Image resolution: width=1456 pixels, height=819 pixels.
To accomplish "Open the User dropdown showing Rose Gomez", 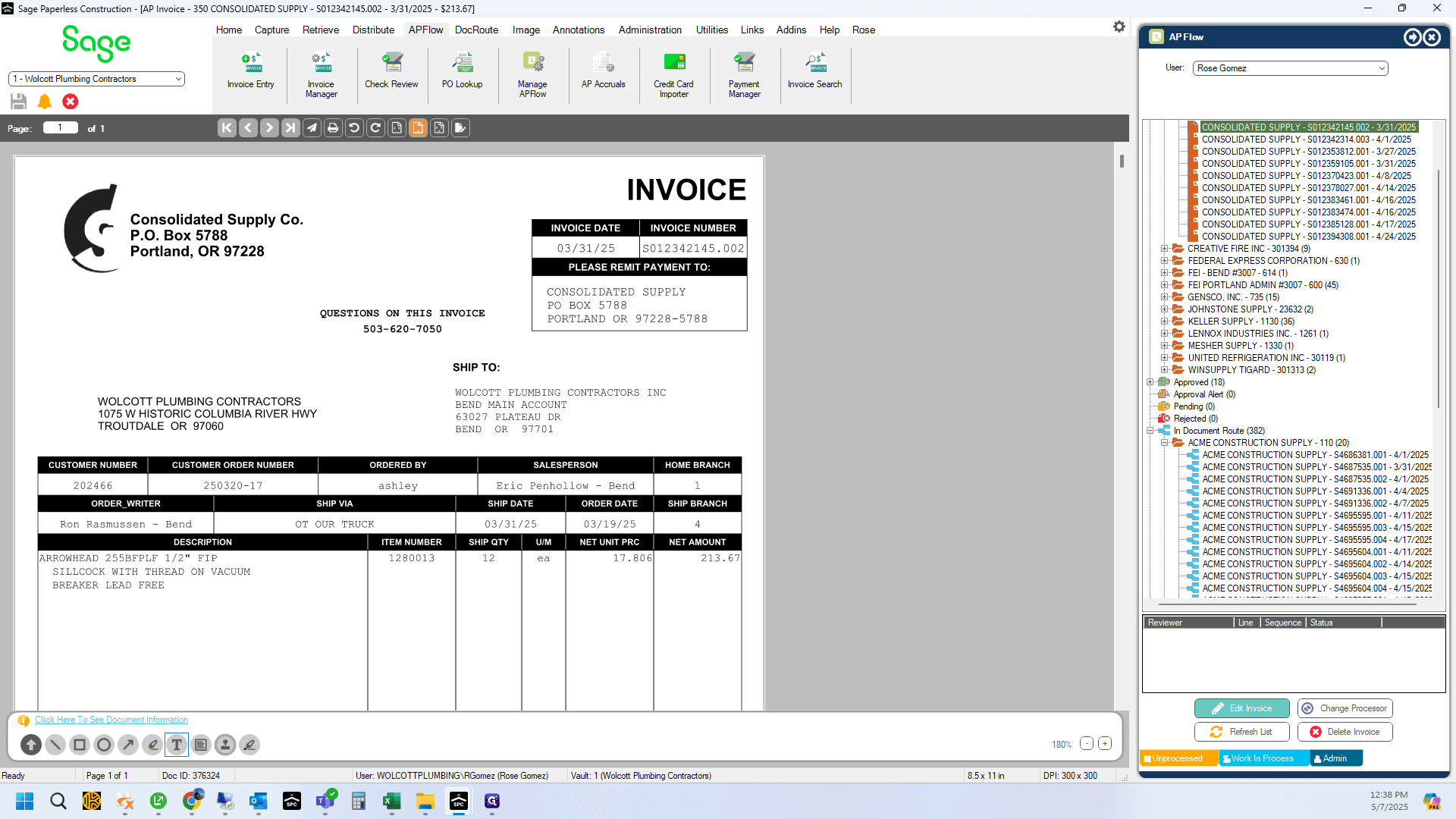I will (x=1291, y=68).
